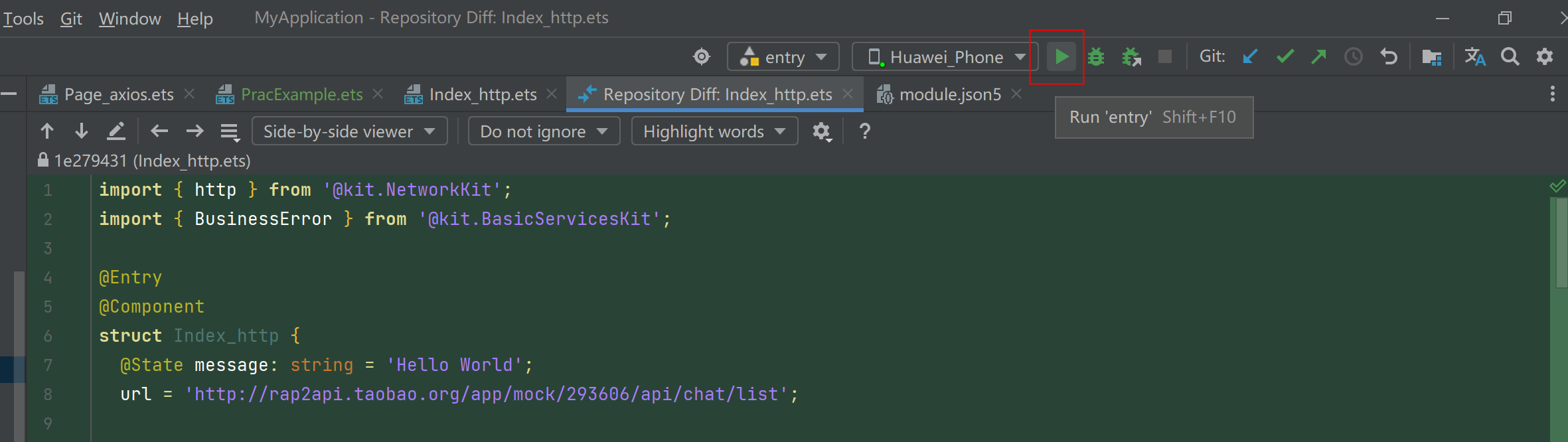Close the Index_http.ets tab
This screenshot has width=1568, height=442.
pos(552,94)
